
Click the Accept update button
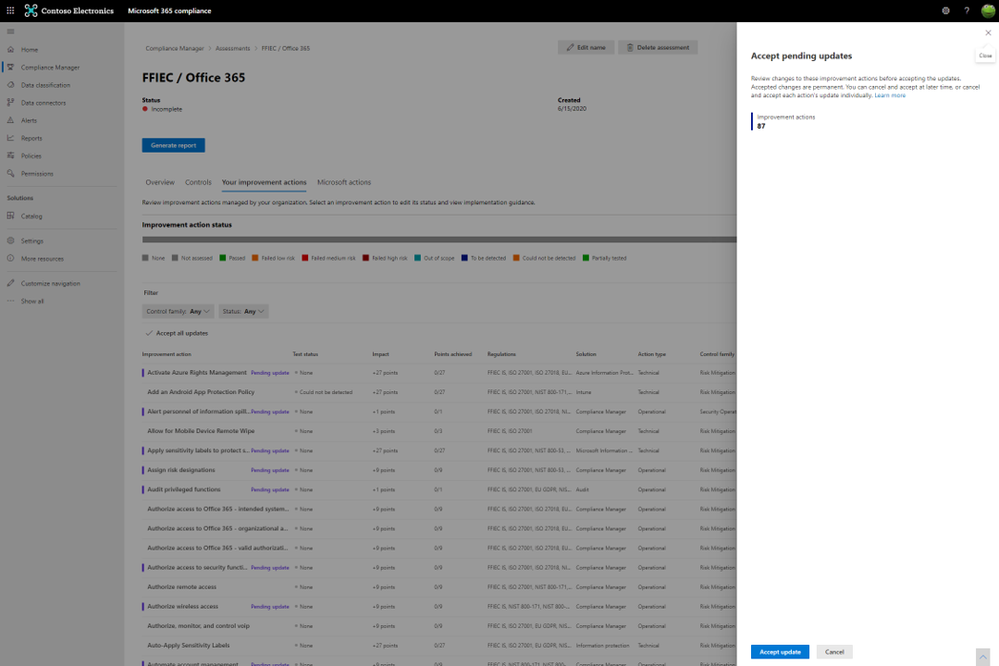[x=780, y=652]
